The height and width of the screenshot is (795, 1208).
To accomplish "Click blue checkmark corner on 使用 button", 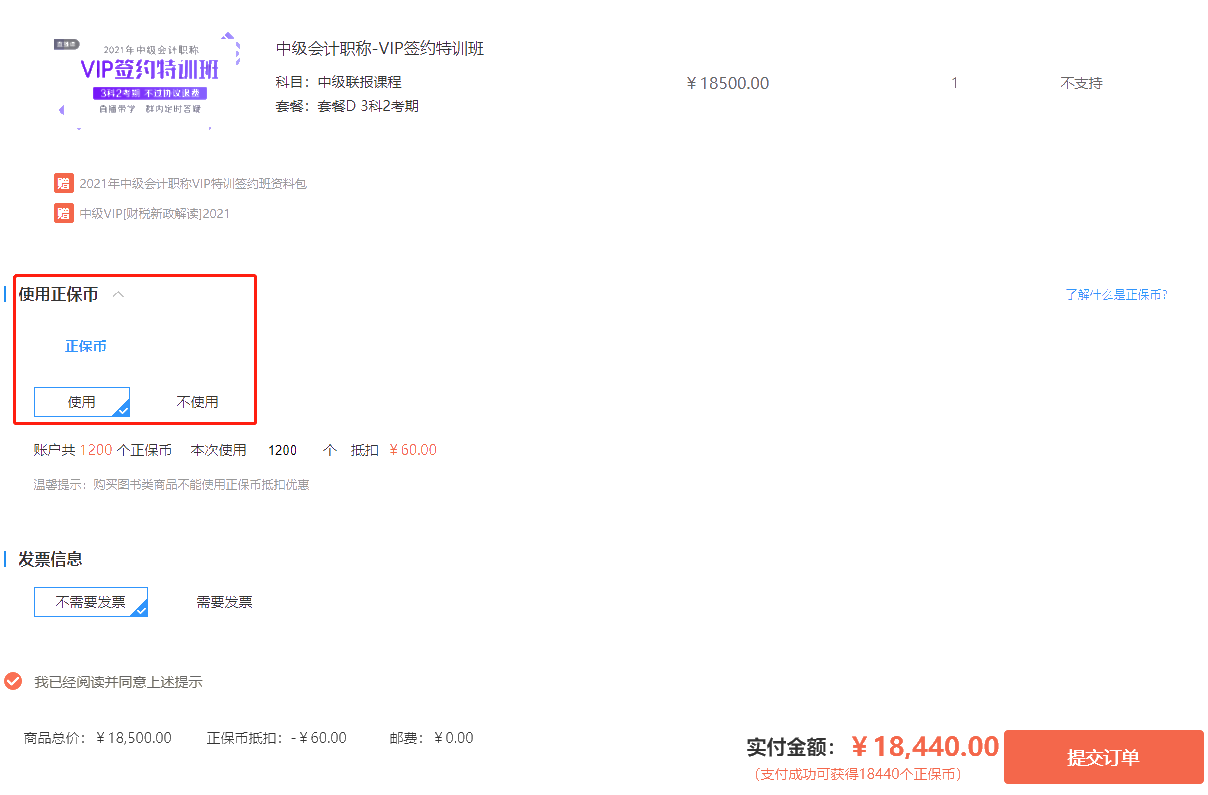I will [x=122, y=409].
